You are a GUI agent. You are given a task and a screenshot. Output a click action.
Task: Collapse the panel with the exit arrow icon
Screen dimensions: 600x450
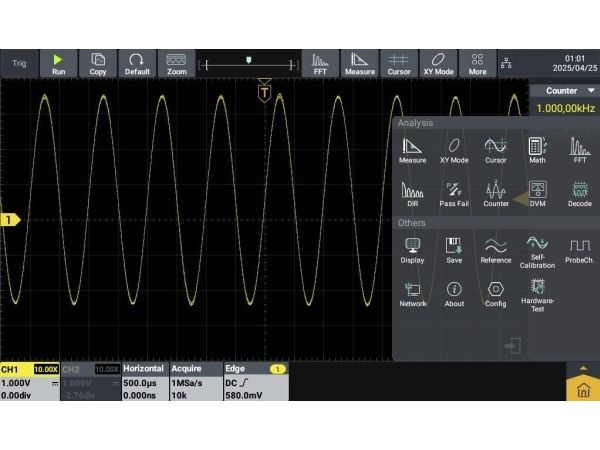pyautogui.click(x=513, y=346)
